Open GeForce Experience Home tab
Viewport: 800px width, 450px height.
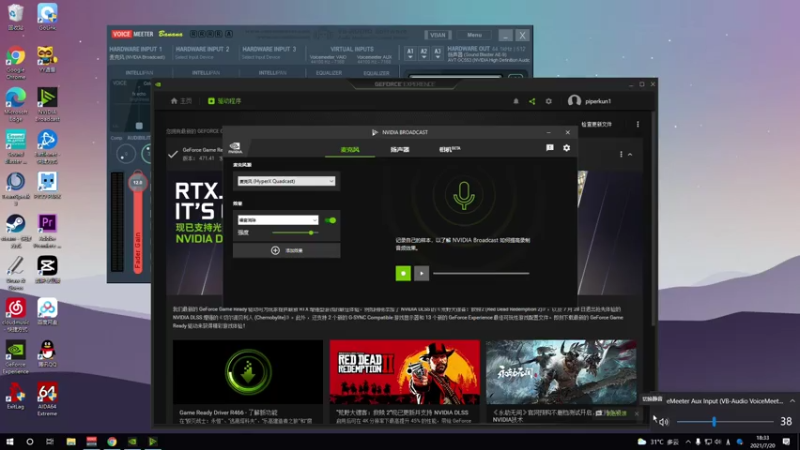181,101
